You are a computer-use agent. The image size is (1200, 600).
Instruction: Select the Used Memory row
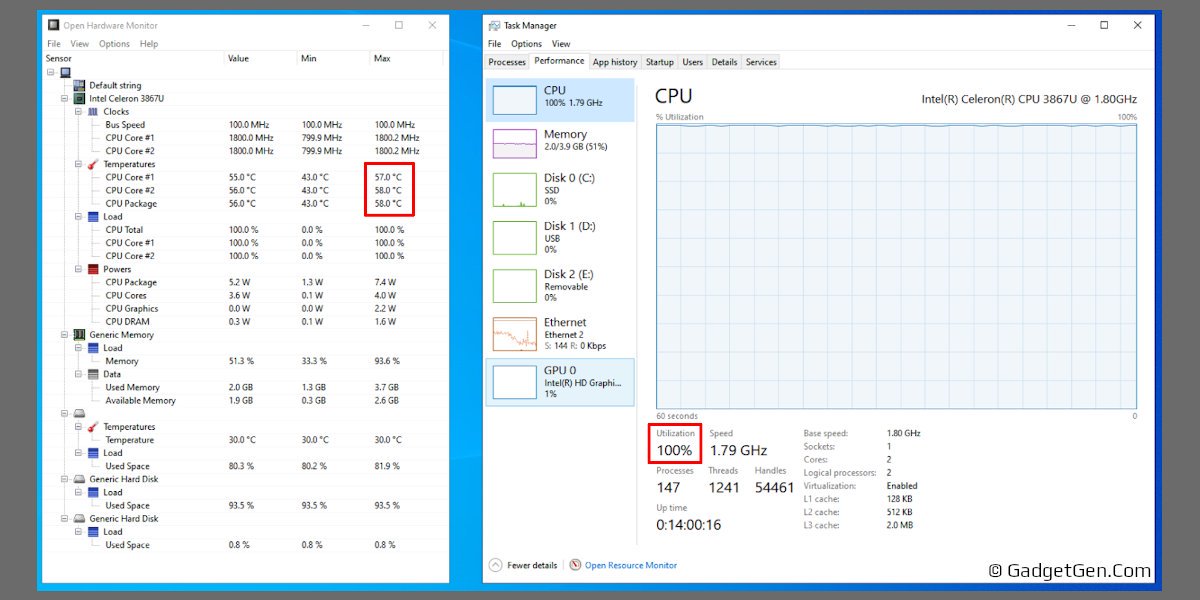[243, 387]
